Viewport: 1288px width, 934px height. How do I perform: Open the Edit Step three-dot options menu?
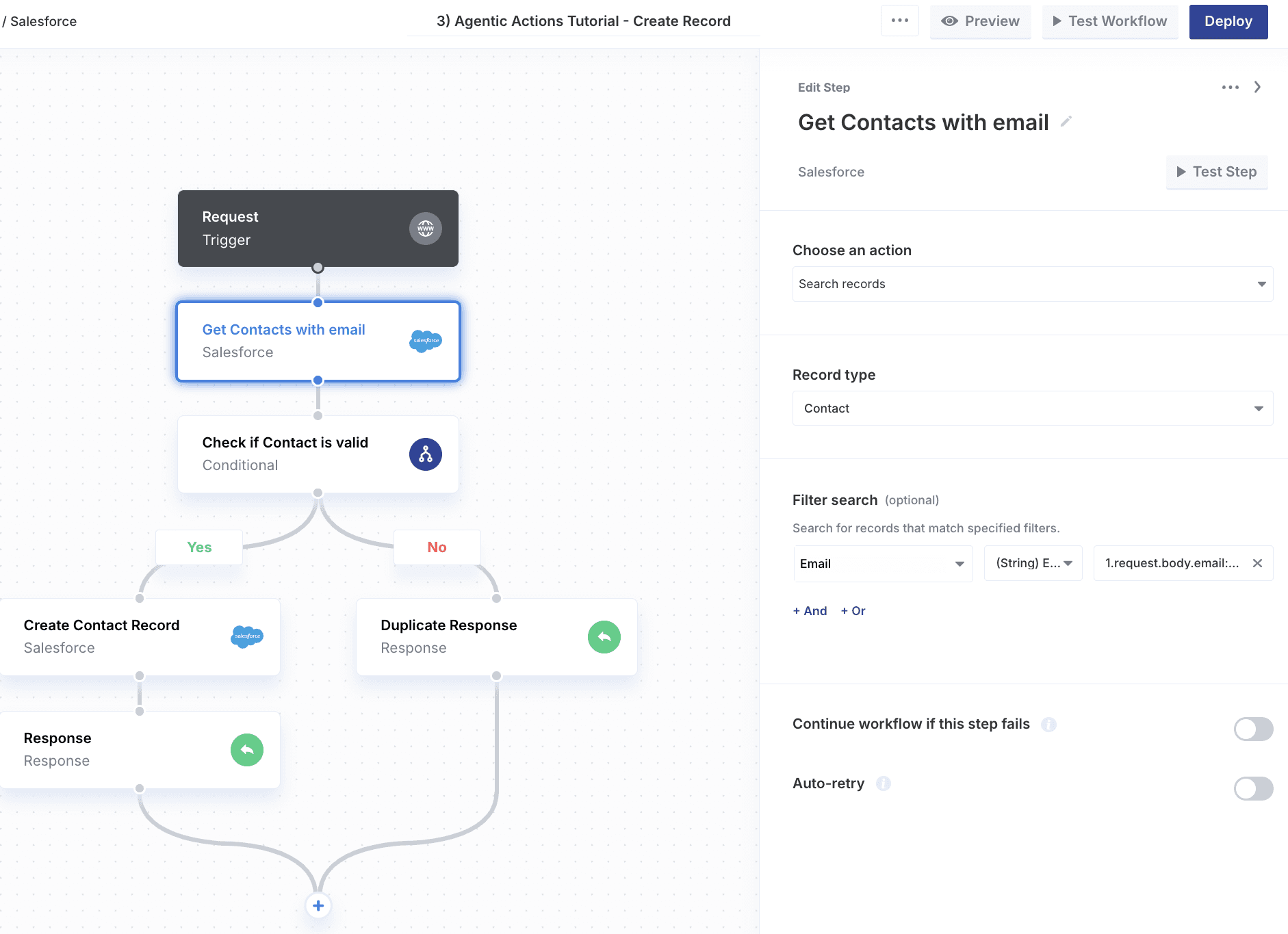click(x=1230, y=88)
